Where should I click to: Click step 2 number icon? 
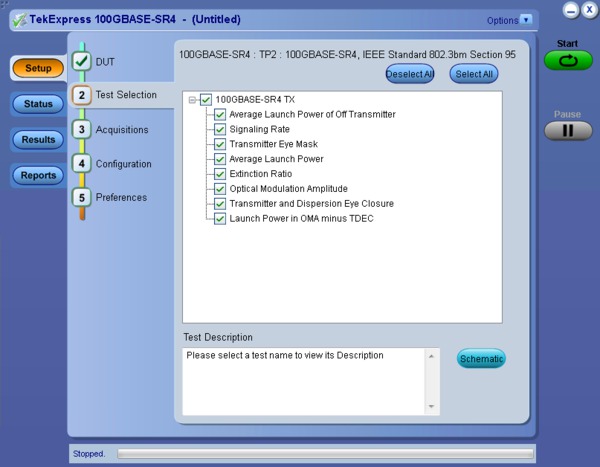[x=82, y=95]
